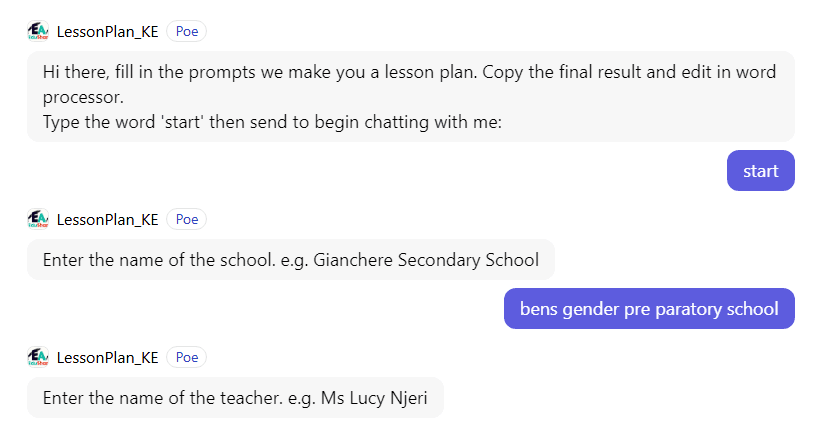Image resolution: width=826 pixels, height=421 pixels.
Task: Click the LessonPlan_KE avatar above the school name prompt
Action: pyautogui.click(x=38, y=219)
